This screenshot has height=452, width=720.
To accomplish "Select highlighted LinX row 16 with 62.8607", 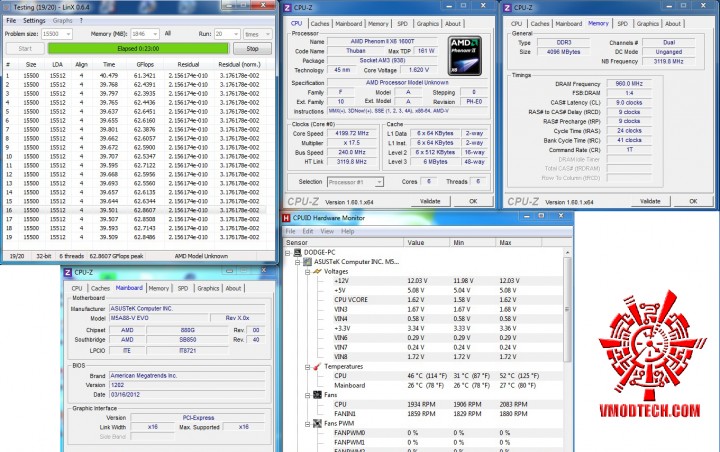I will tap(135, 210).
